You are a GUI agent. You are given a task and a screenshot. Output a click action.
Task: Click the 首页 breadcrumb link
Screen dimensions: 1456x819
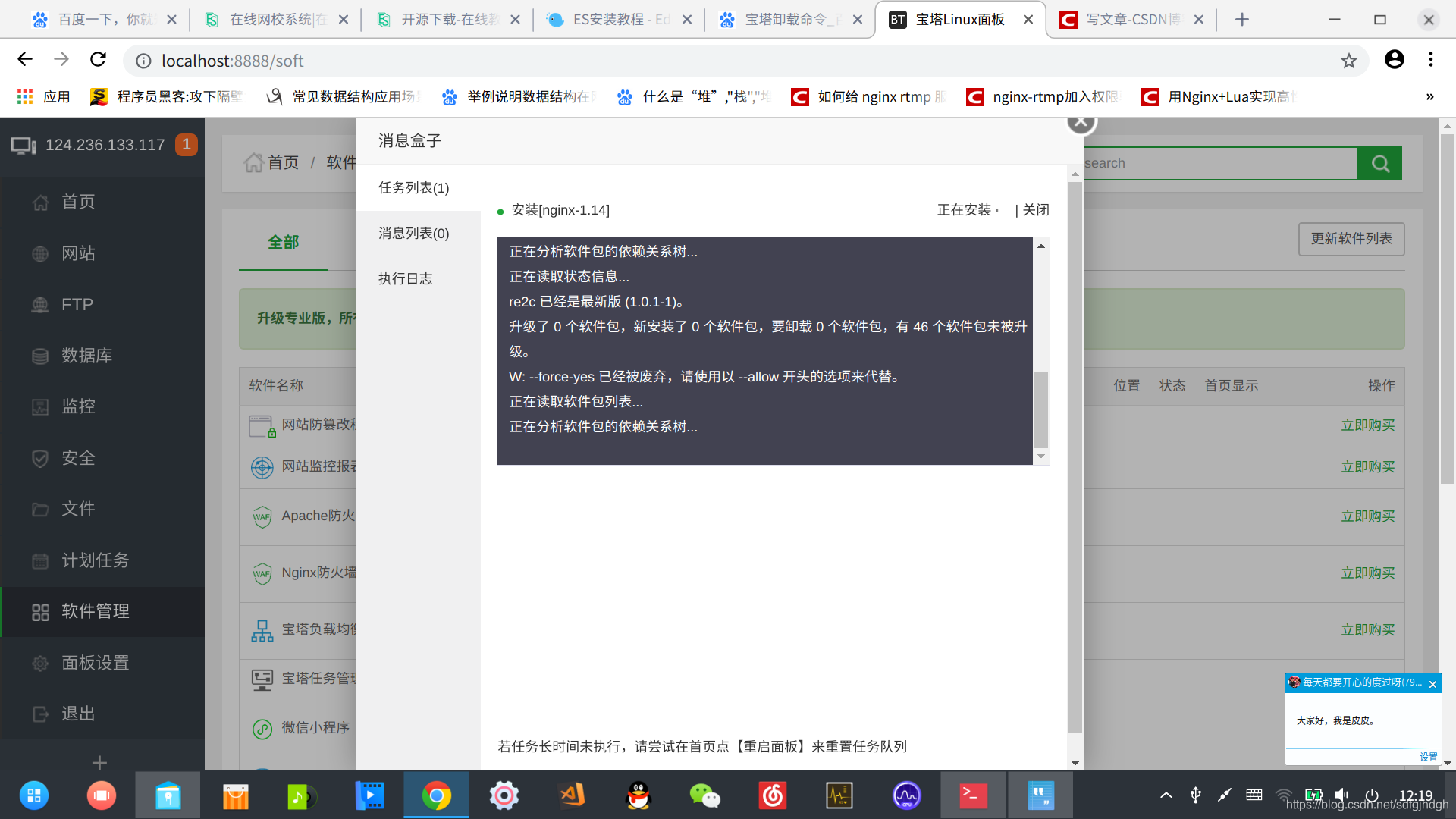click(283, 162)
